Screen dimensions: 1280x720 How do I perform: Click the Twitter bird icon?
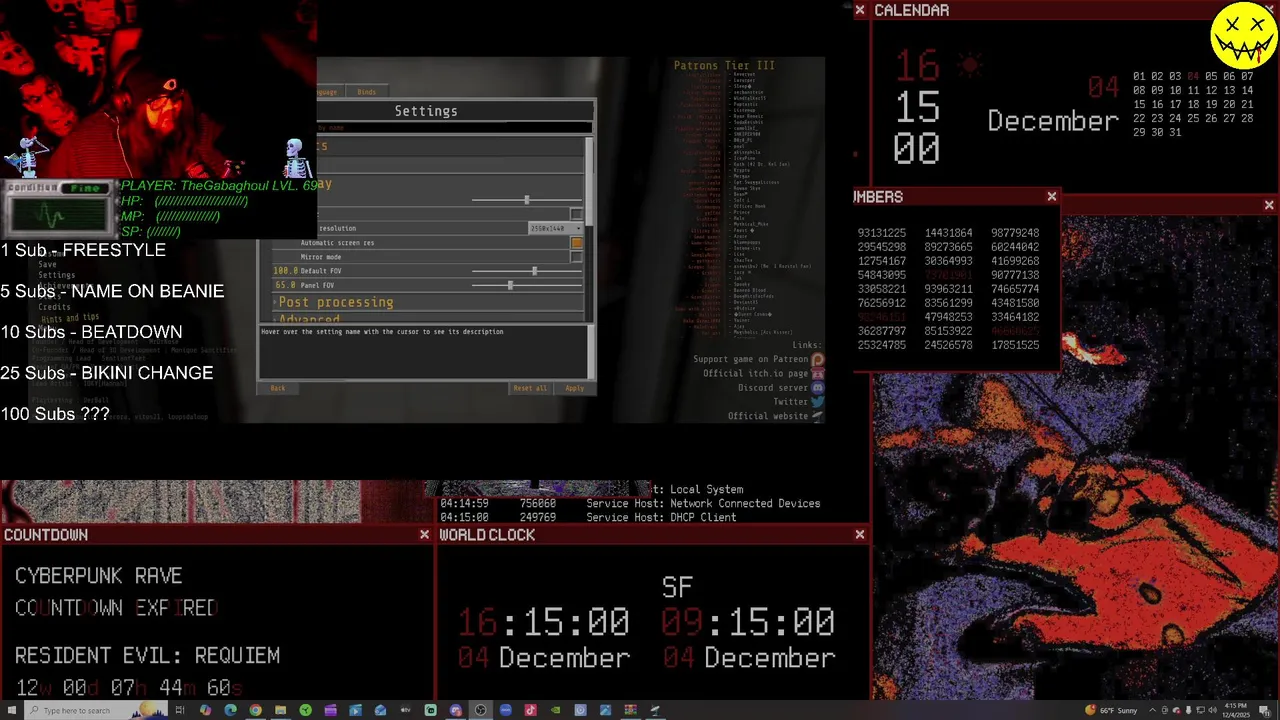pyautogui.click(x=818, y=401)
